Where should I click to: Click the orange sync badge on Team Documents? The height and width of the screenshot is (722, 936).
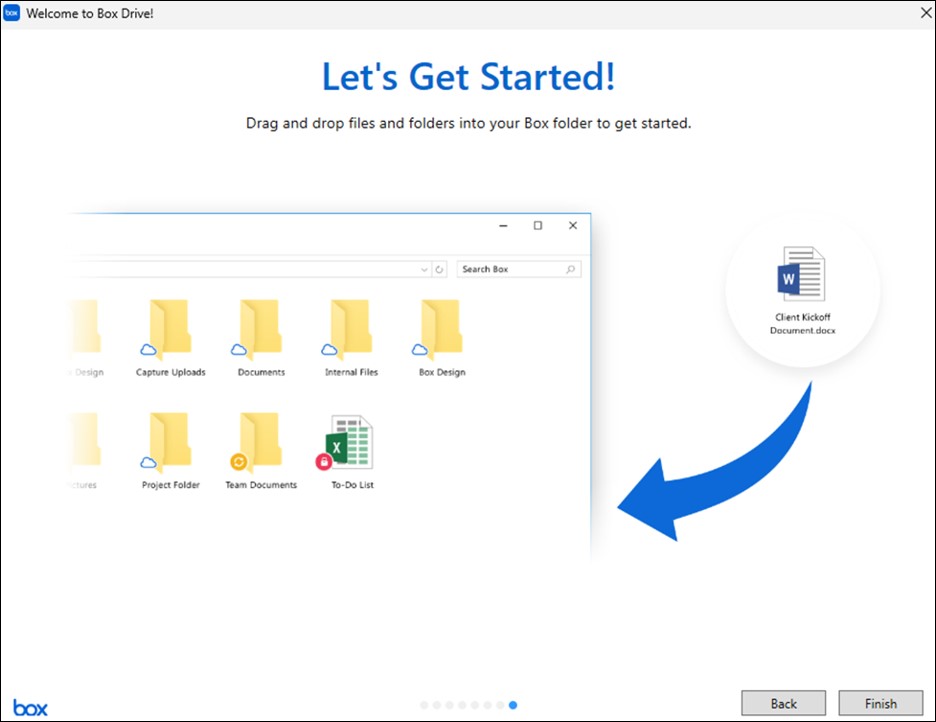tap(238, 461)
